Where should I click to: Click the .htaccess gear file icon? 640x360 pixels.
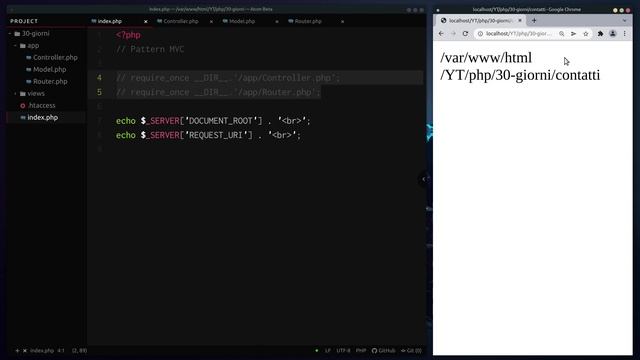22,105
